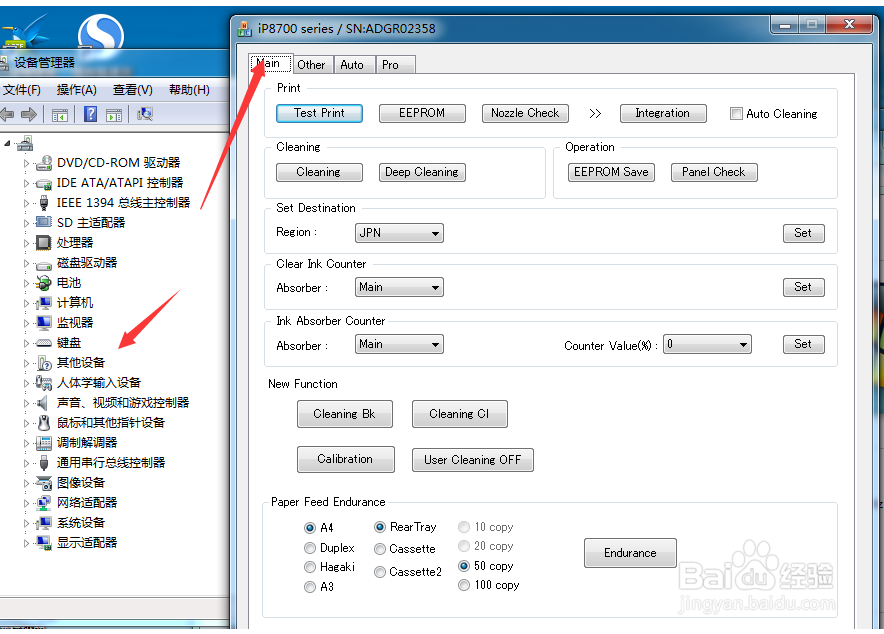Open the 文件(F) menu
Image resolution: width=884 pixels, height=634 pixels.
(22, 90)
